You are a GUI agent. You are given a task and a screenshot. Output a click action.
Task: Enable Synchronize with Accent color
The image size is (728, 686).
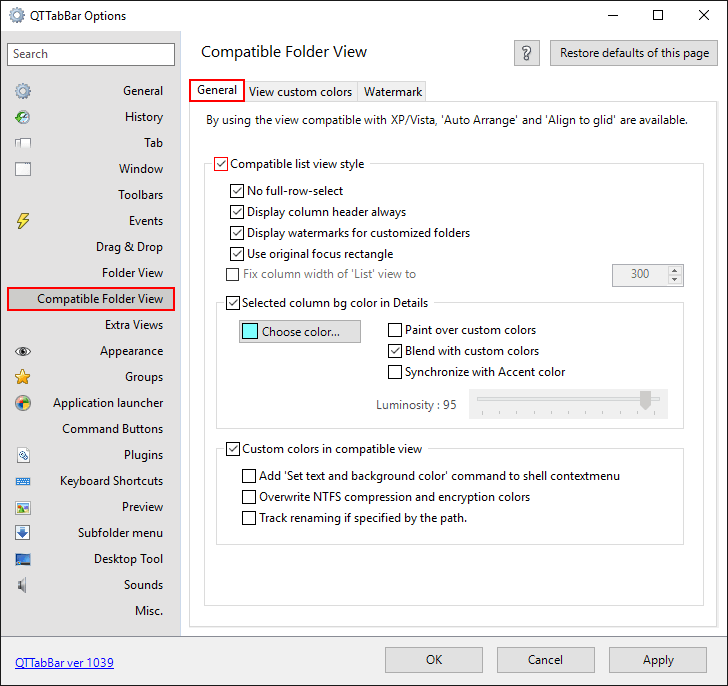pos(395,372)
